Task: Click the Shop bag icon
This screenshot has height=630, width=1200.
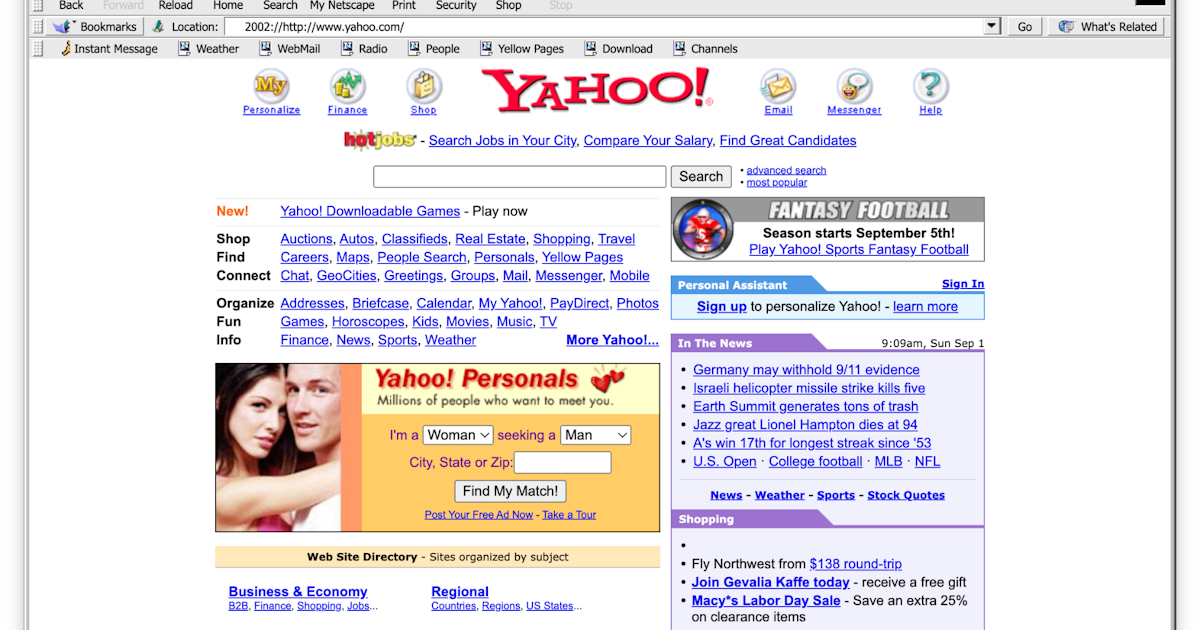Action: (424, 86)
